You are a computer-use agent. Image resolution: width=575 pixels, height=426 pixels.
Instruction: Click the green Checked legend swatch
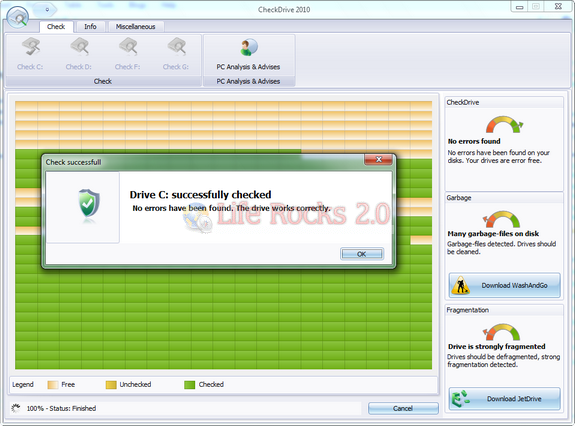coord(189,385)
